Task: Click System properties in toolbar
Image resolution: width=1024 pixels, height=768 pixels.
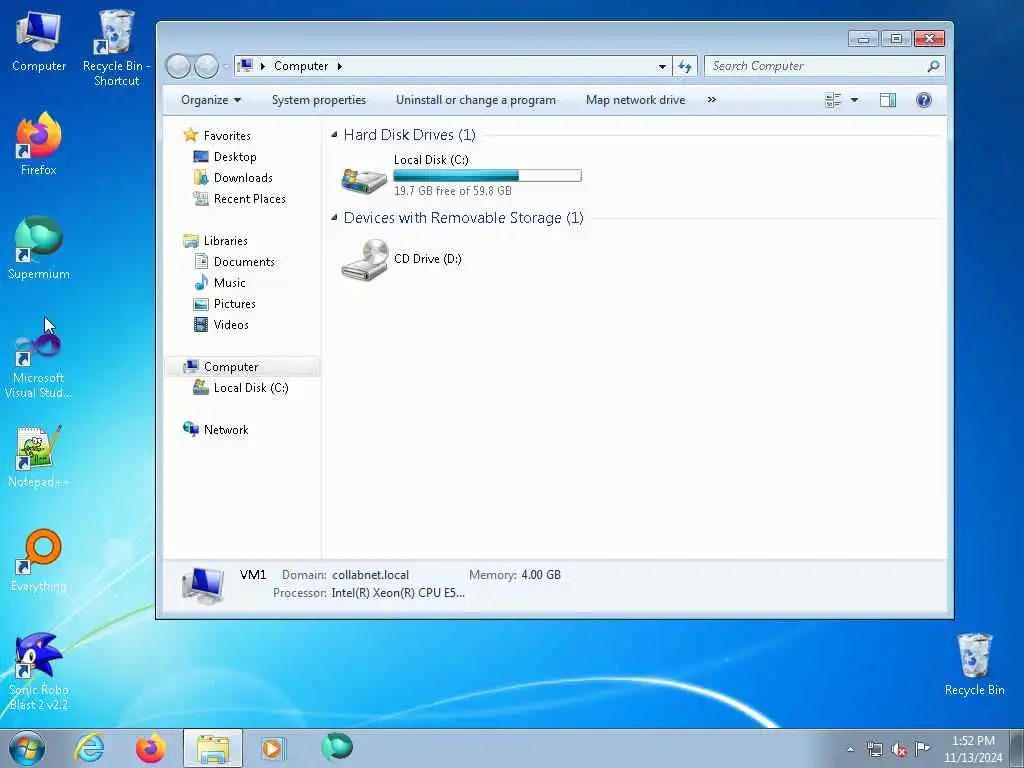Action: (319, 100)
